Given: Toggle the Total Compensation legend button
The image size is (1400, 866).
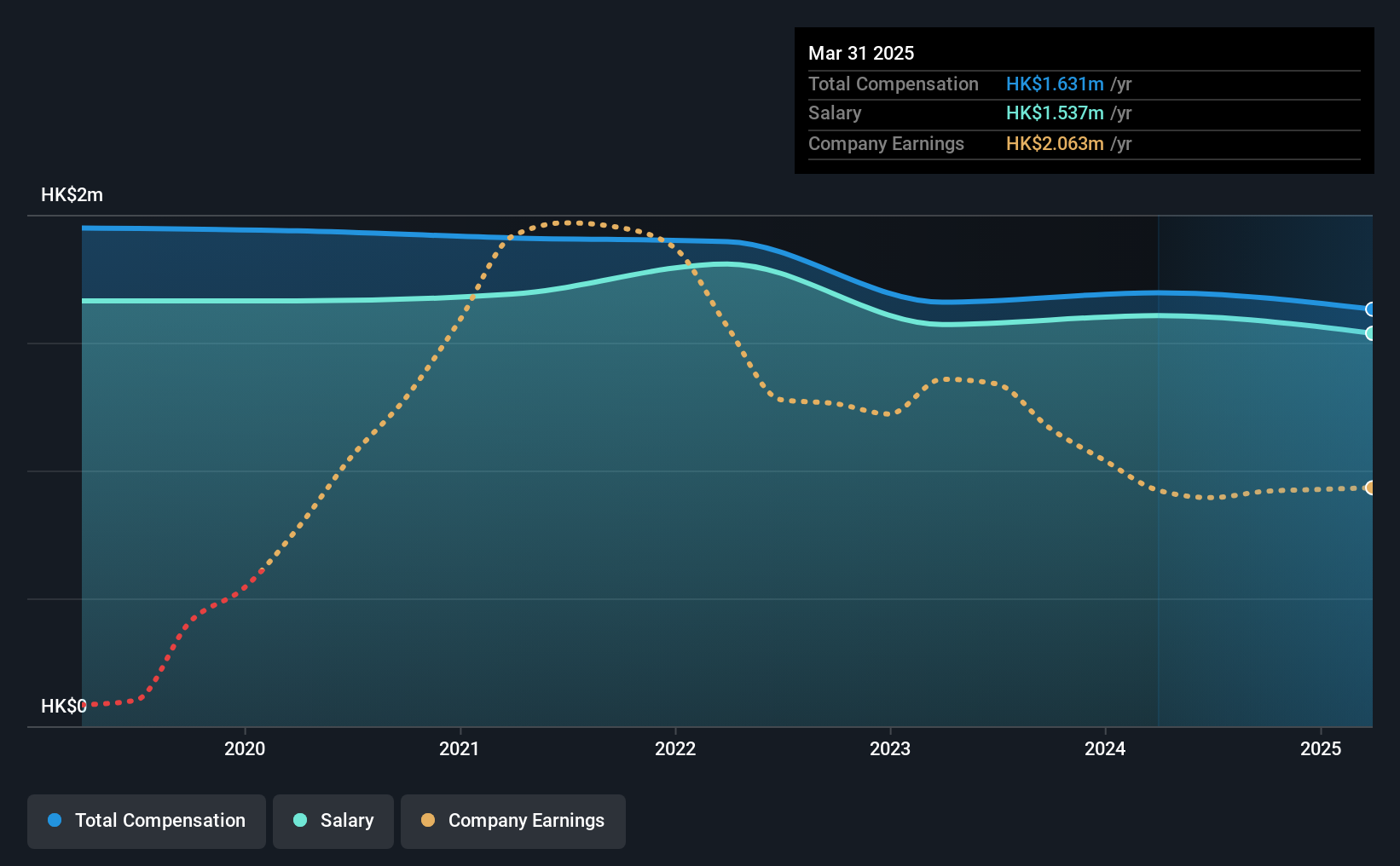Looking at the screenshot, I should coord(147,821).
